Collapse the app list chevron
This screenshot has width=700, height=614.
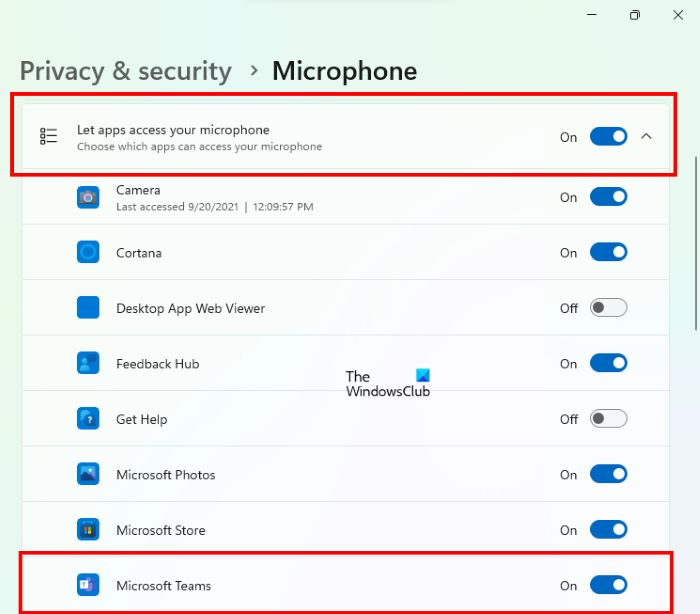pyautogui.click(x=646, y=137)
